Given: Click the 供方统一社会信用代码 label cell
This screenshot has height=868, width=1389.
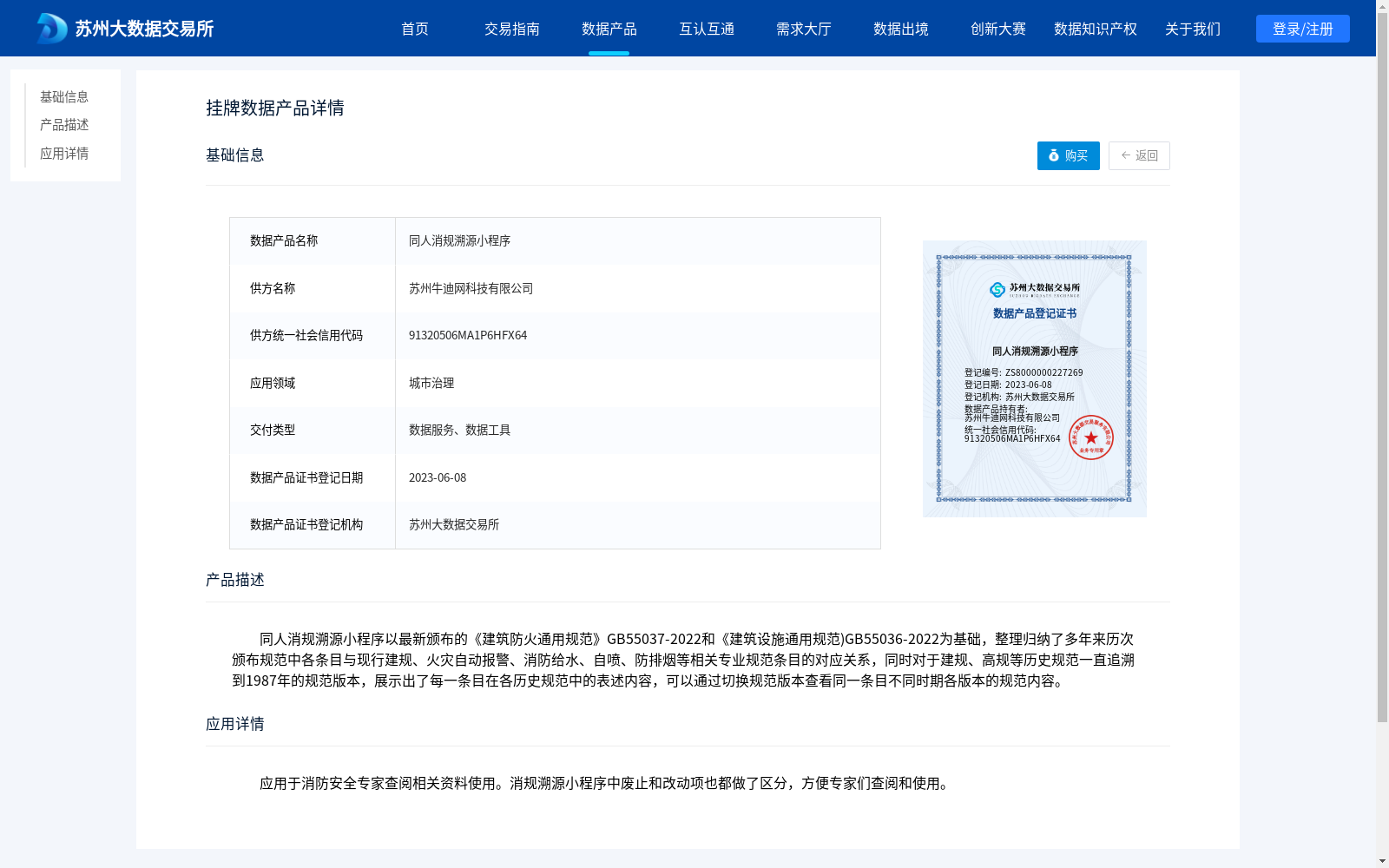Looking at the screenshot, I should (313, 335).
